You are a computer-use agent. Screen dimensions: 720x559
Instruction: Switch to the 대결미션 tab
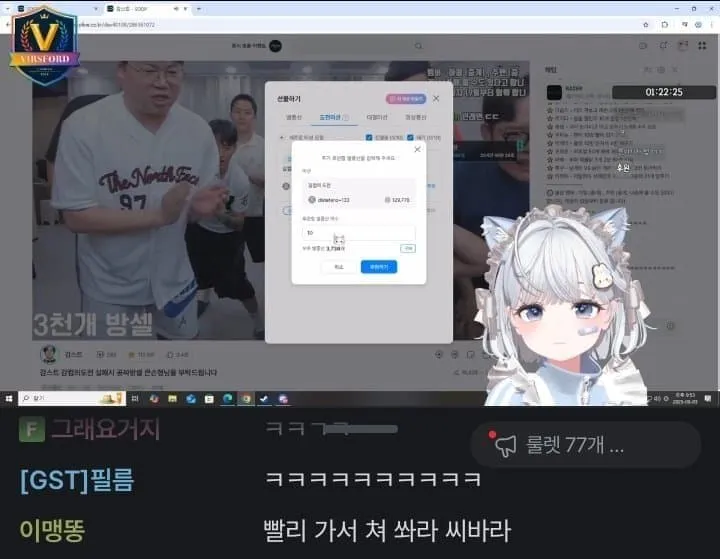[377, 118]
